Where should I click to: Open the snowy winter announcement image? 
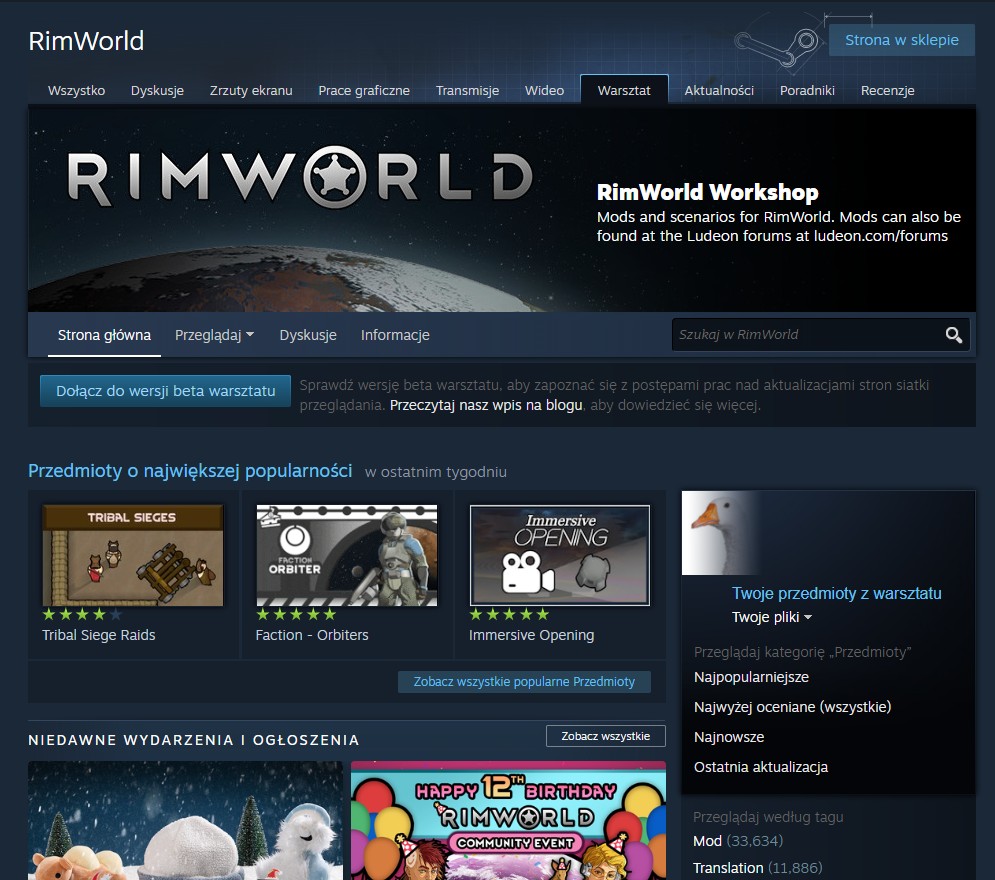(x=185, y=820)
